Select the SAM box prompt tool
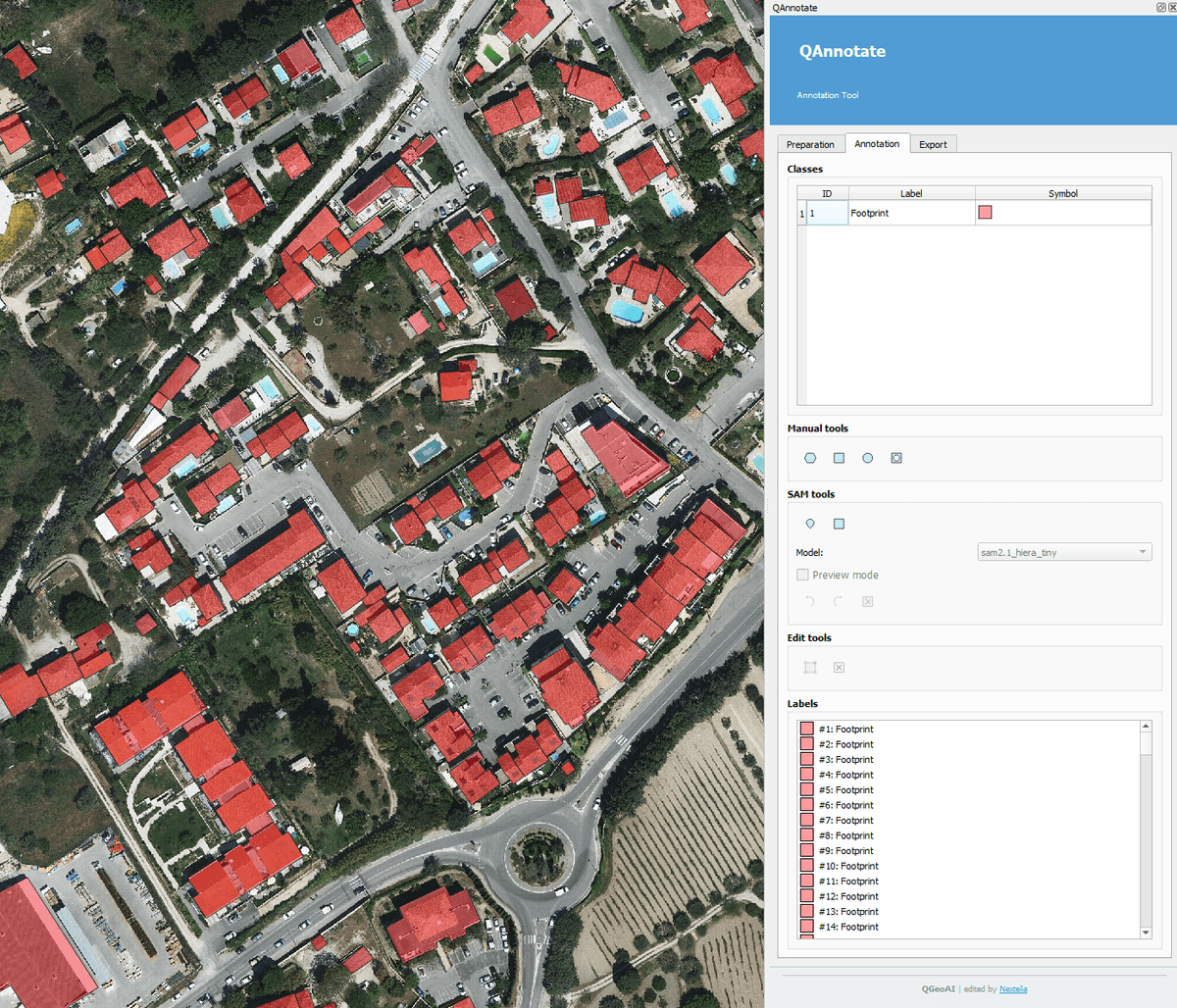 (839, 524)
